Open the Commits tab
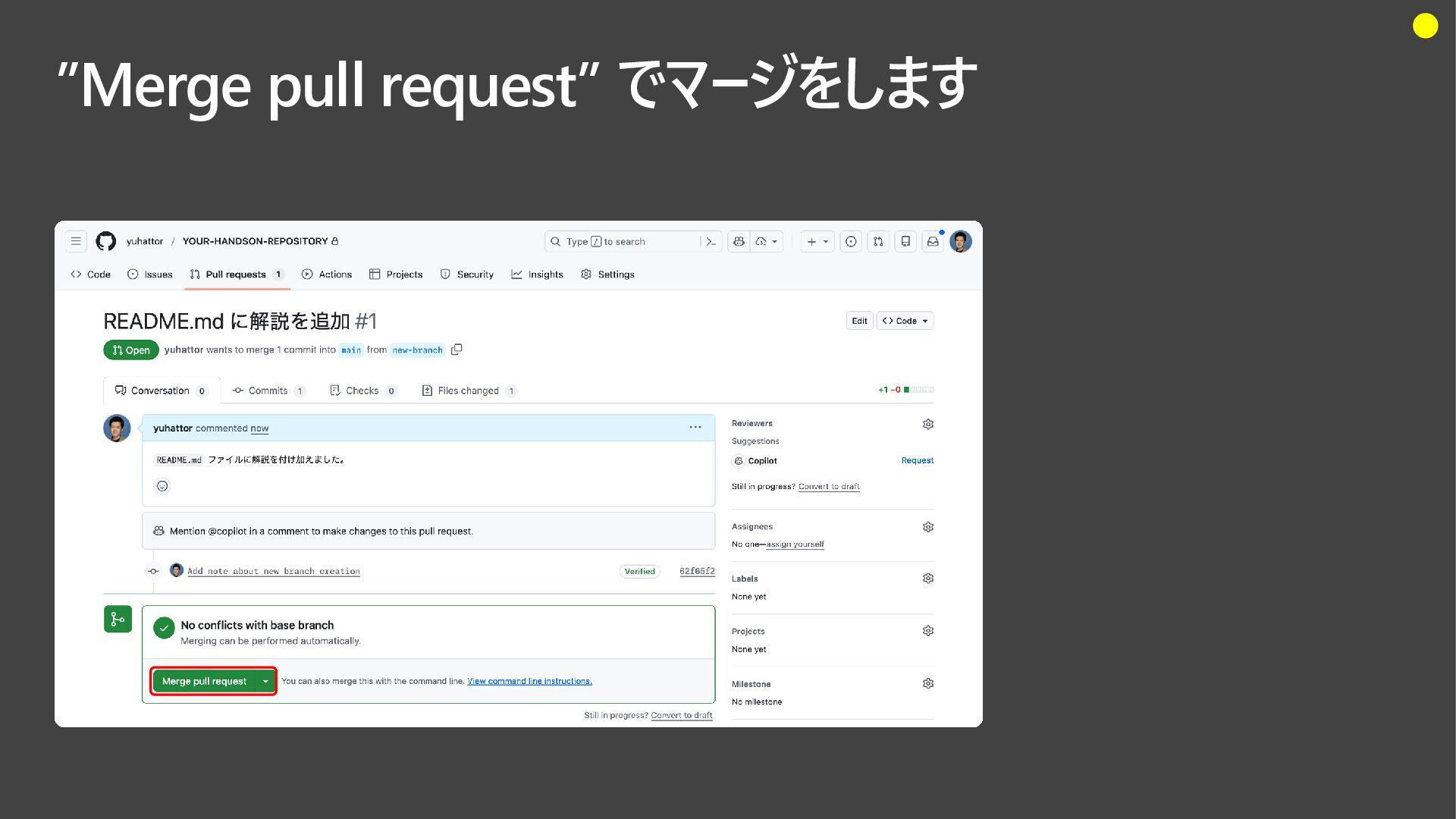1456x819 pixels. [268, 391]
